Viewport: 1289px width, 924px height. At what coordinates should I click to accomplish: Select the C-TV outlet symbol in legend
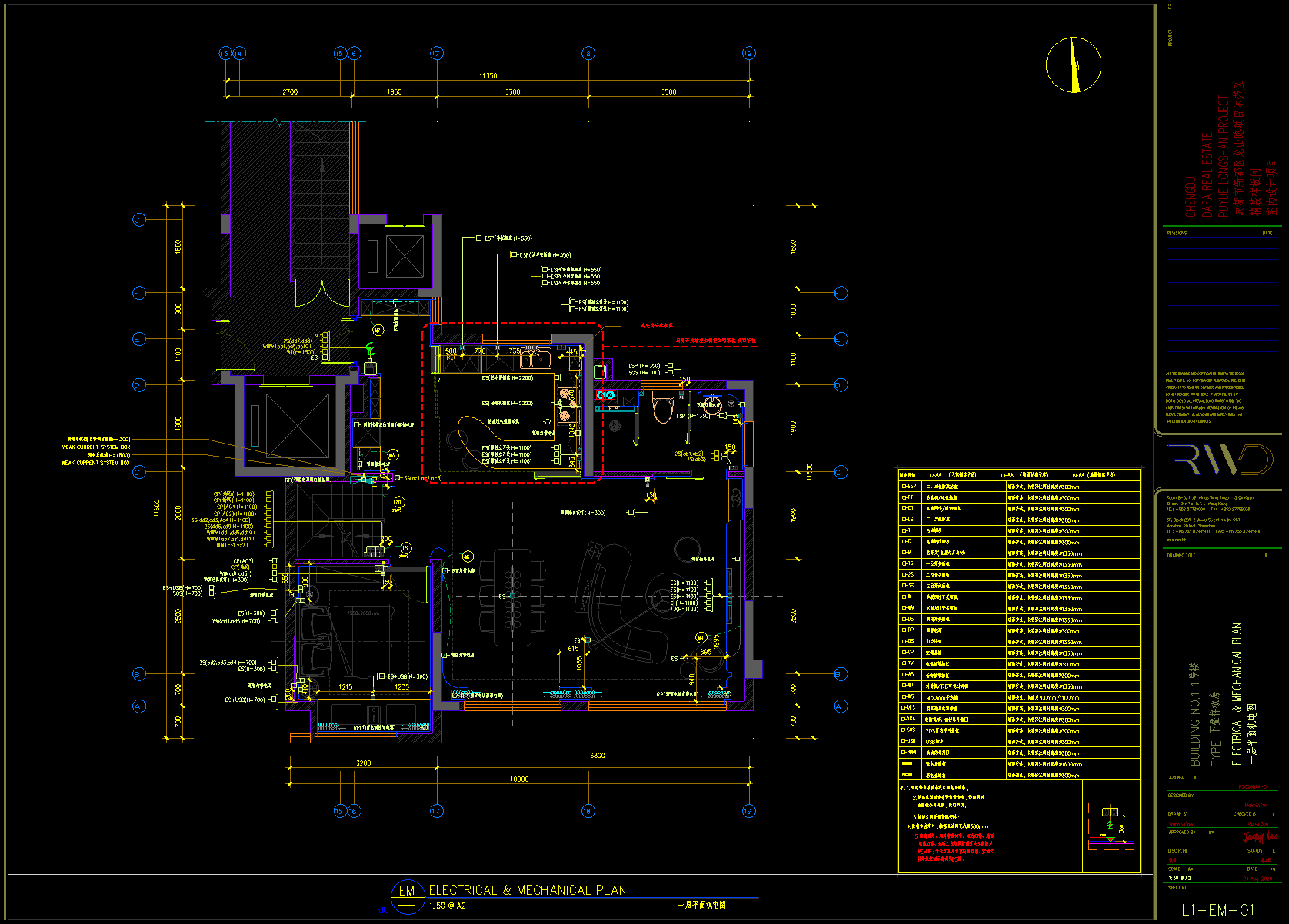click(x=908, y=663)
